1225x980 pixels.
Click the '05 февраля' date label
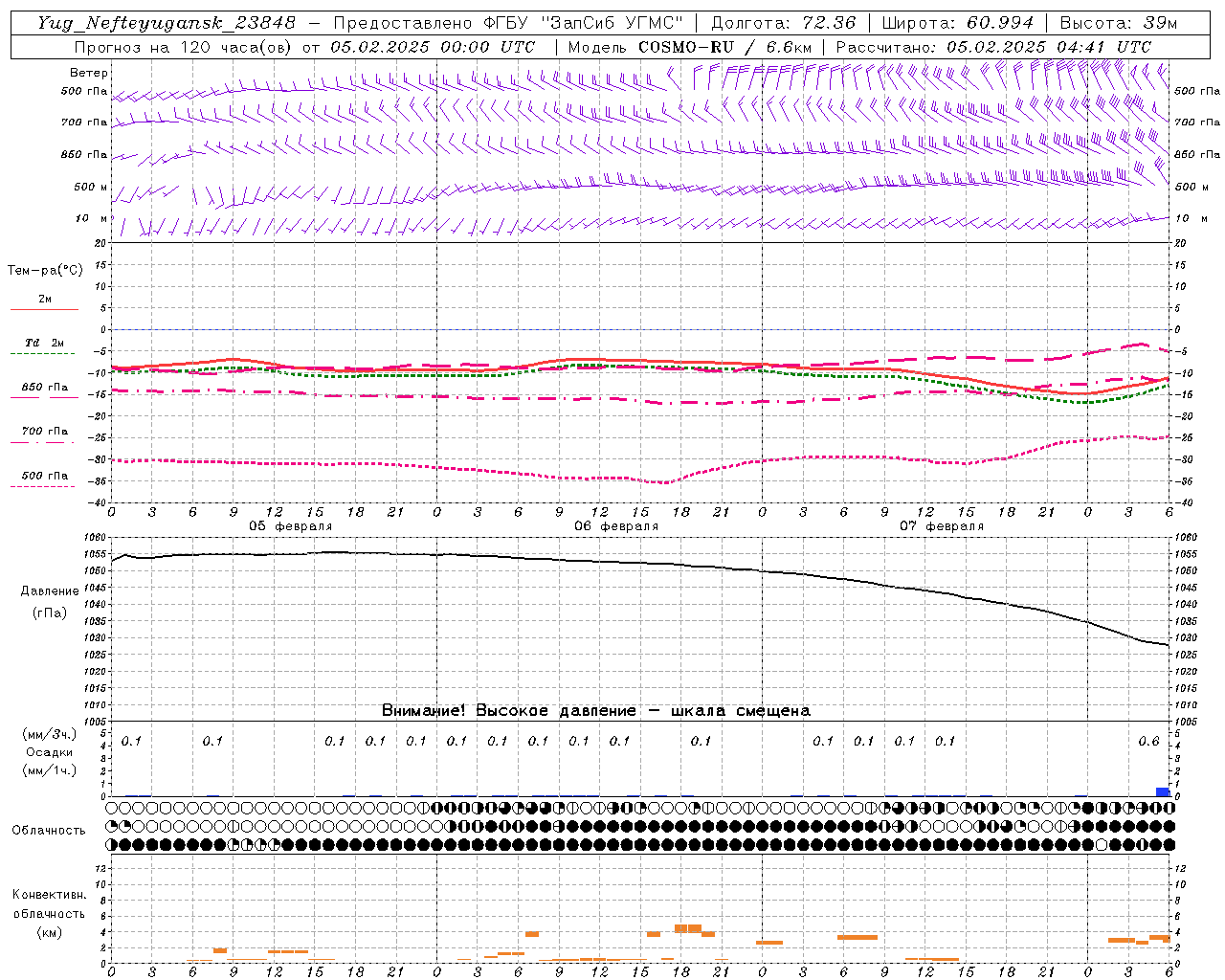(291, 526)
